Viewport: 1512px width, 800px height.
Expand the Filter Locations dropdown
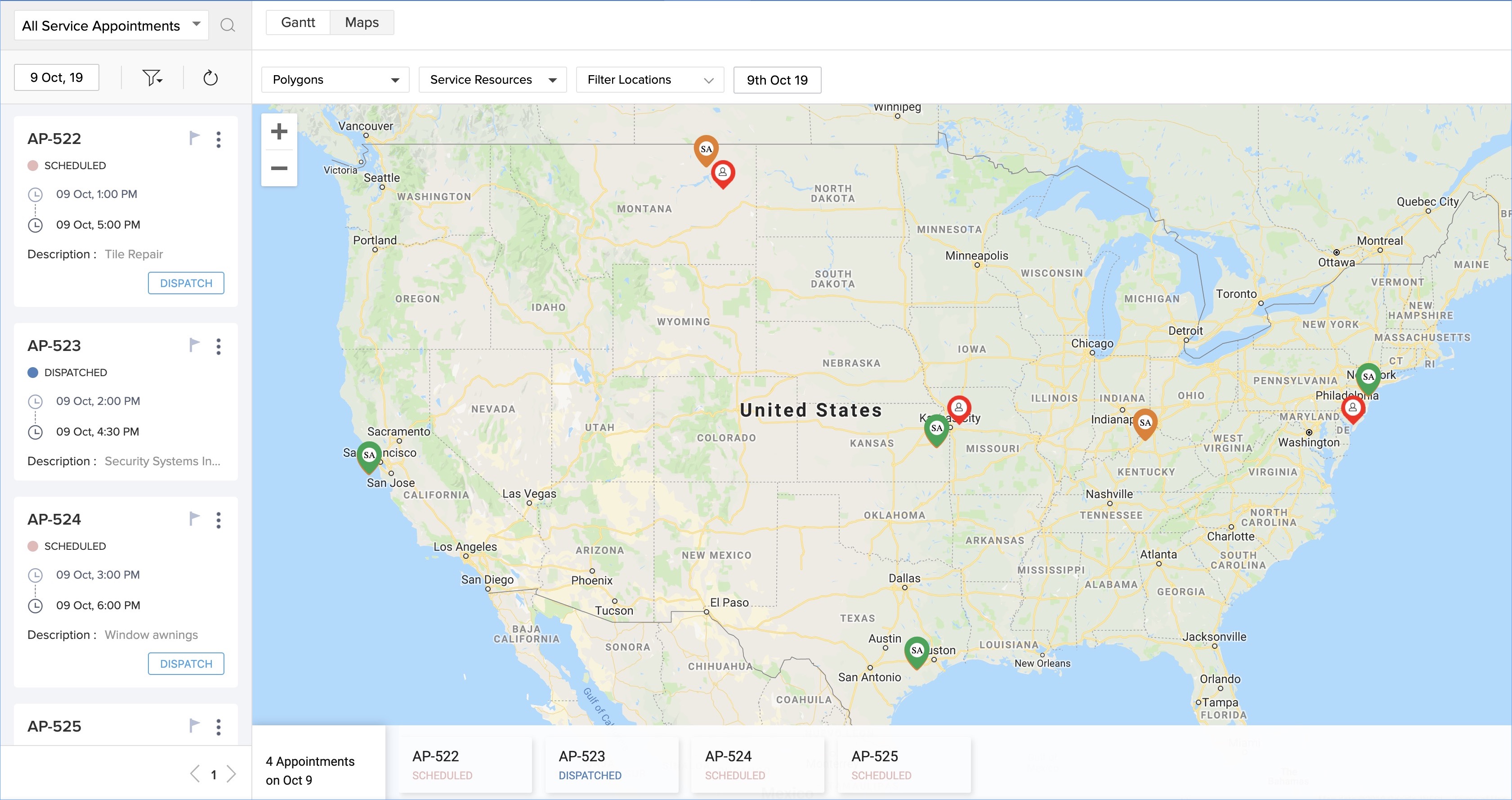click(x=650, y=80)
